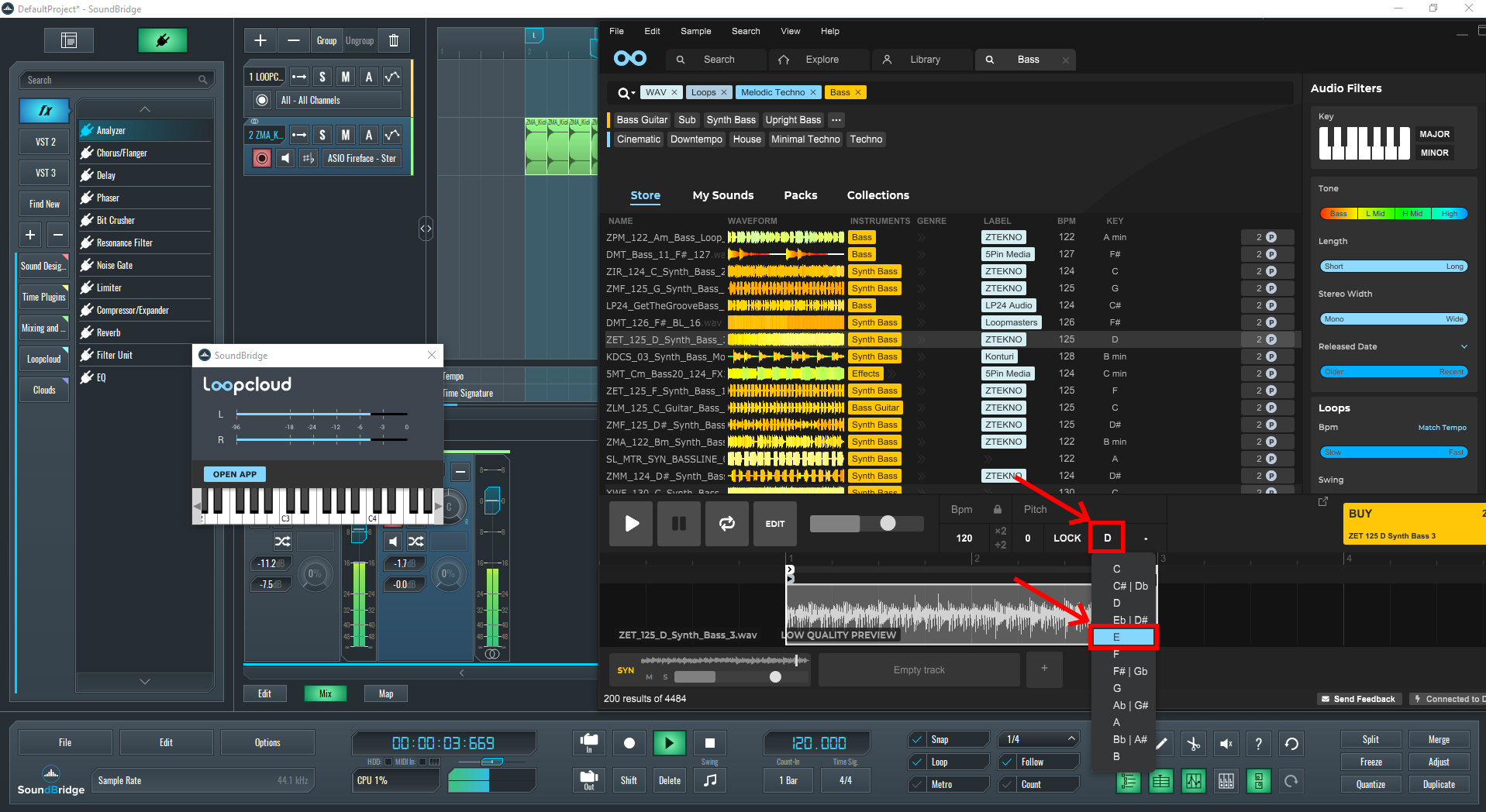
Task: Choose 'F# | Gb' from key list
Action: pyautogui.click(x=1129, y=671)
